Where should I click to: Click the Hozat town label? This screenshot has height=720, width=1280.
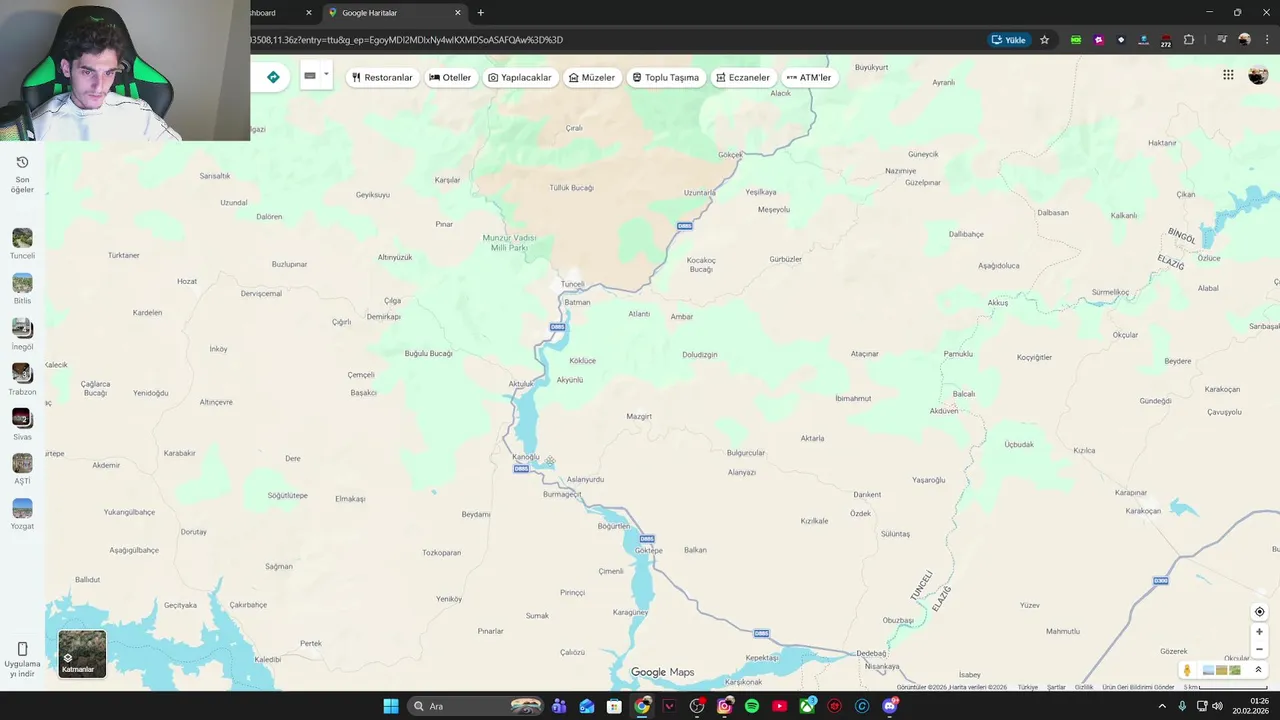pos(187,281)
